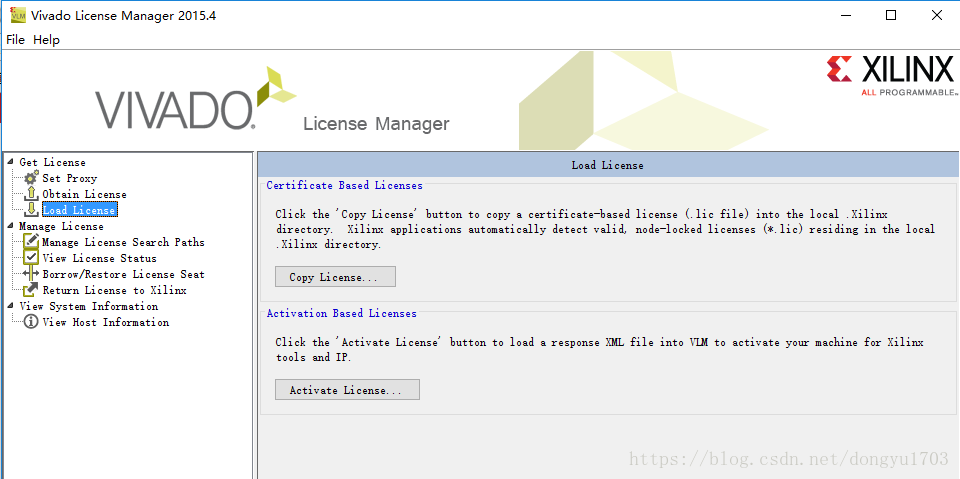This screenshot has width=960, height=479.
Task: Select Set Proxy in the tree
Action: click(69, 178)
